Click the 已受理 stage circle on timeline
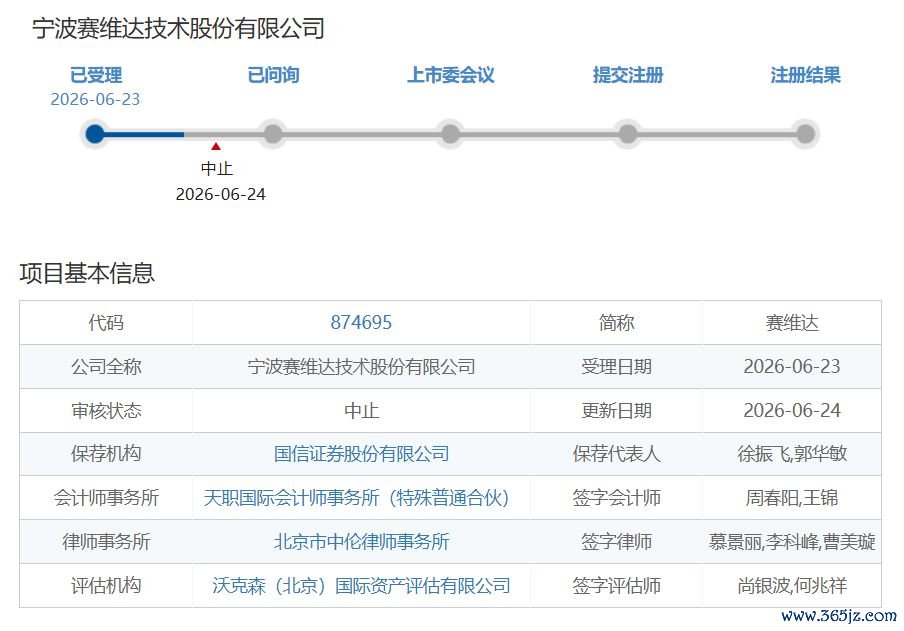Viewport: 904px width, 631px height. (95, 134)
